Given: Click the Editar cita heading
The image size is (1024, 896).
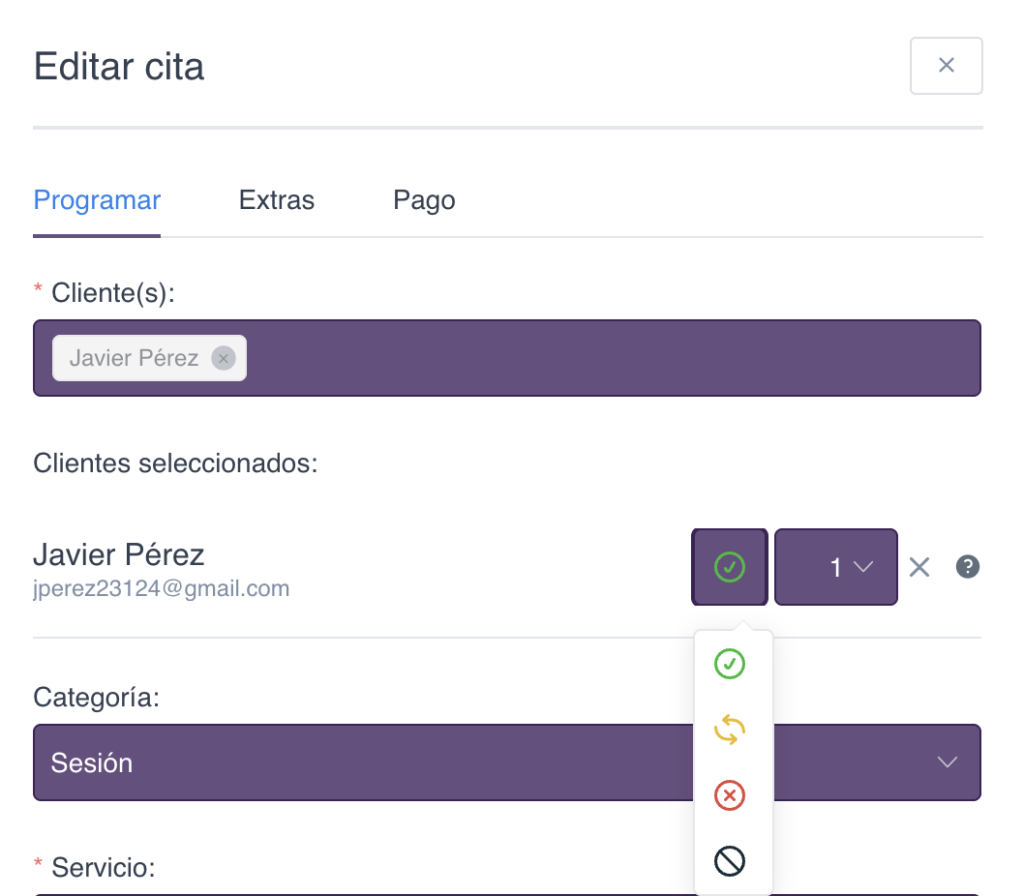Looking at the screenshot, I should click(x=119, y=67).
